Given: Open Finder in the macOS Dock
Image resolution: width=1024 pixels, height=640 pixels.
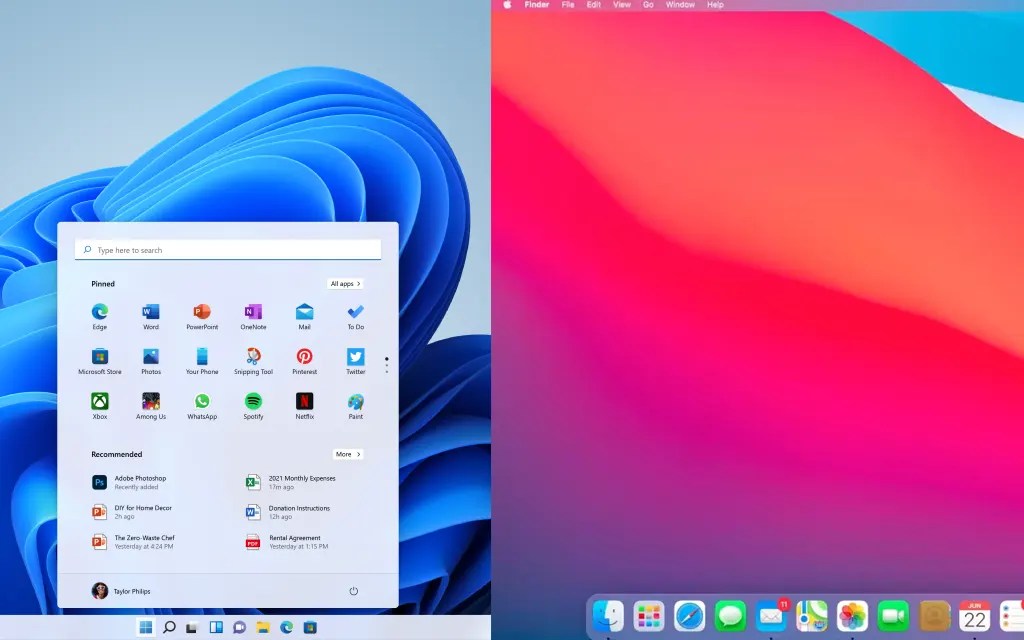Looking at the screenshot, I should click(x=608, y=616).
